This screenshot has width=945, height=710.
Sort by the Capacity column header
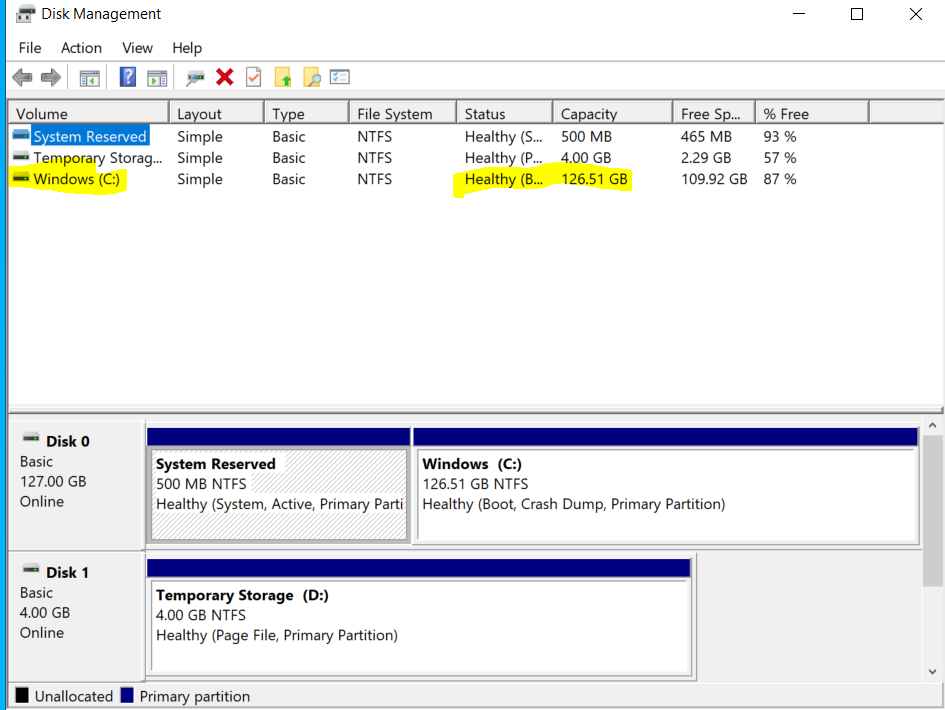(613, 113)
